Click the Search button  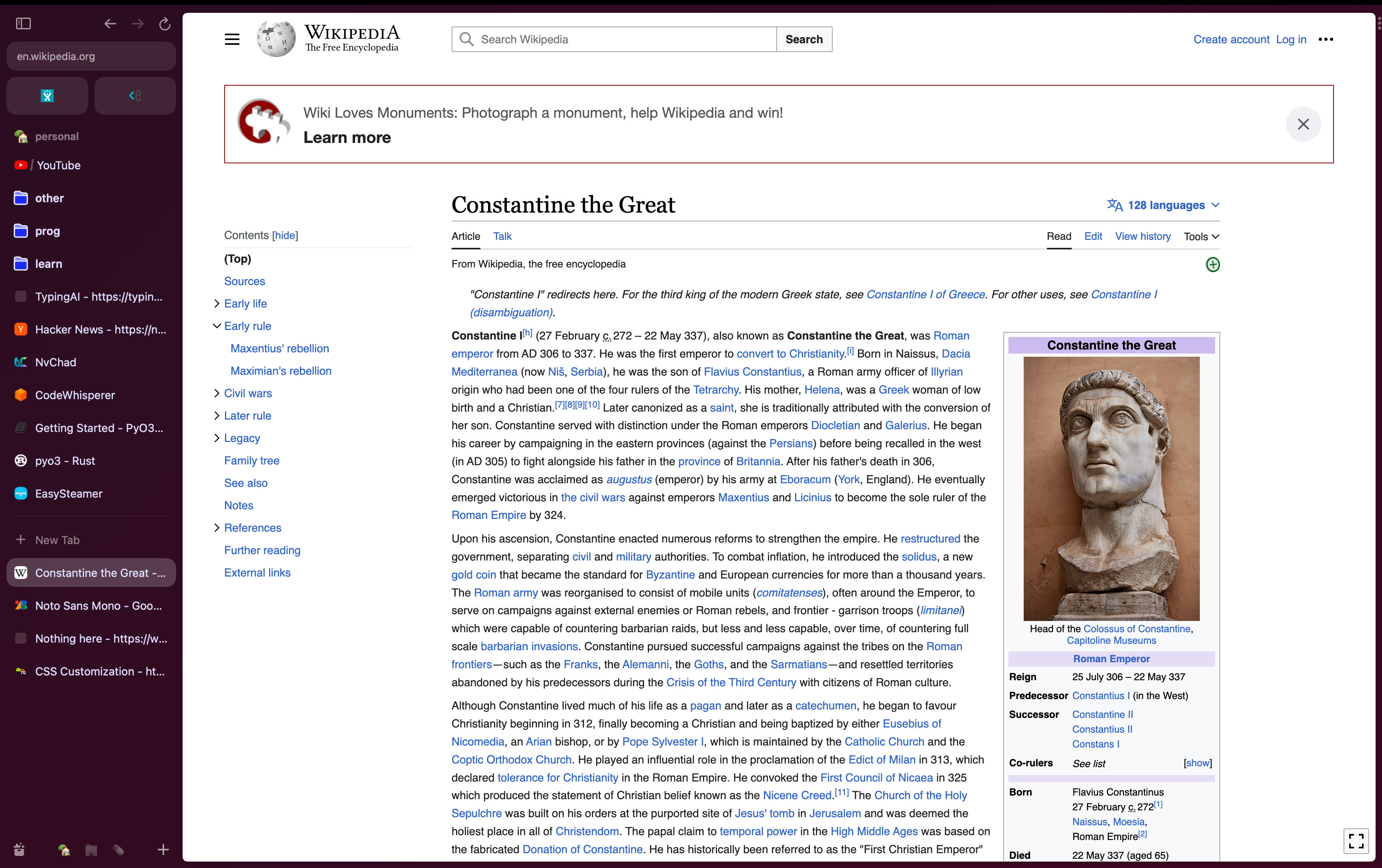(803, 39)
